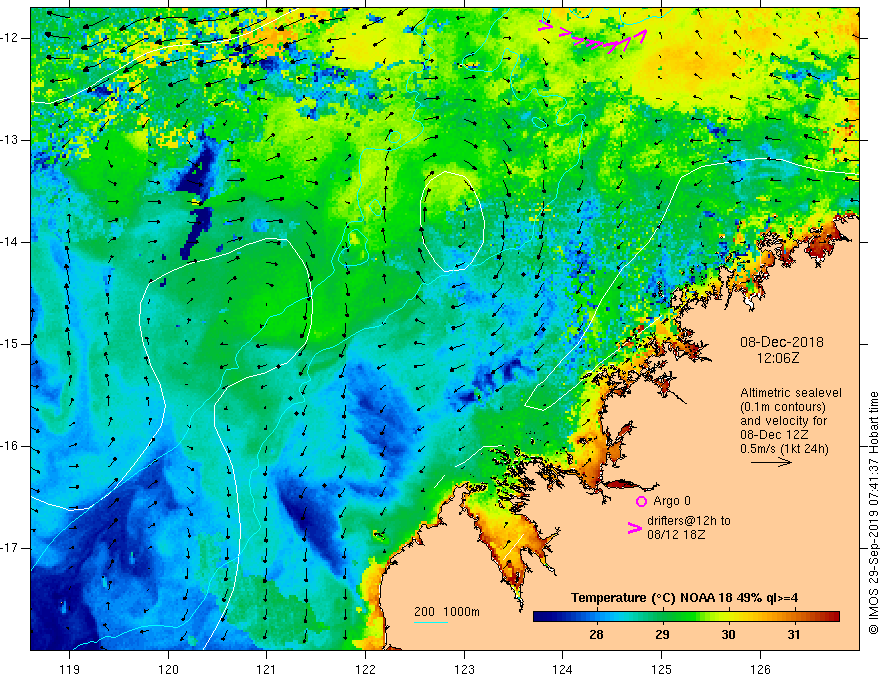Click the 29 tick label on color bar
Screen dimensions: 880x680
(x=662, y=635)
